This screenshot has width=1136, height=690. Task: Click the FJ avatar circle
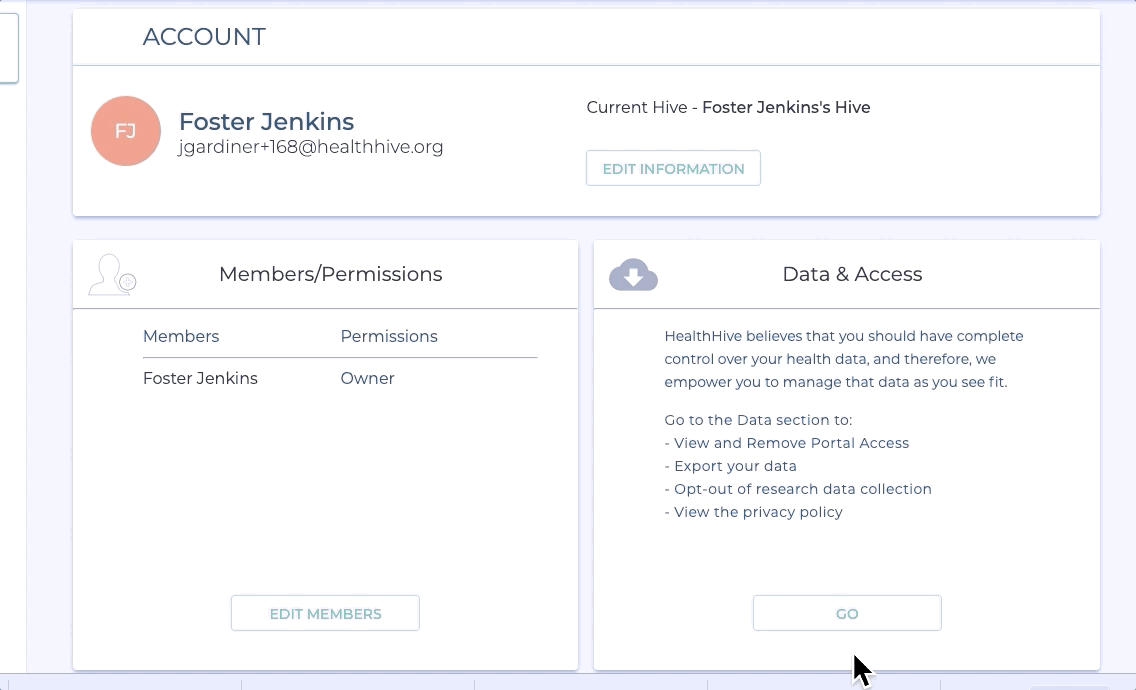[126, 131]
